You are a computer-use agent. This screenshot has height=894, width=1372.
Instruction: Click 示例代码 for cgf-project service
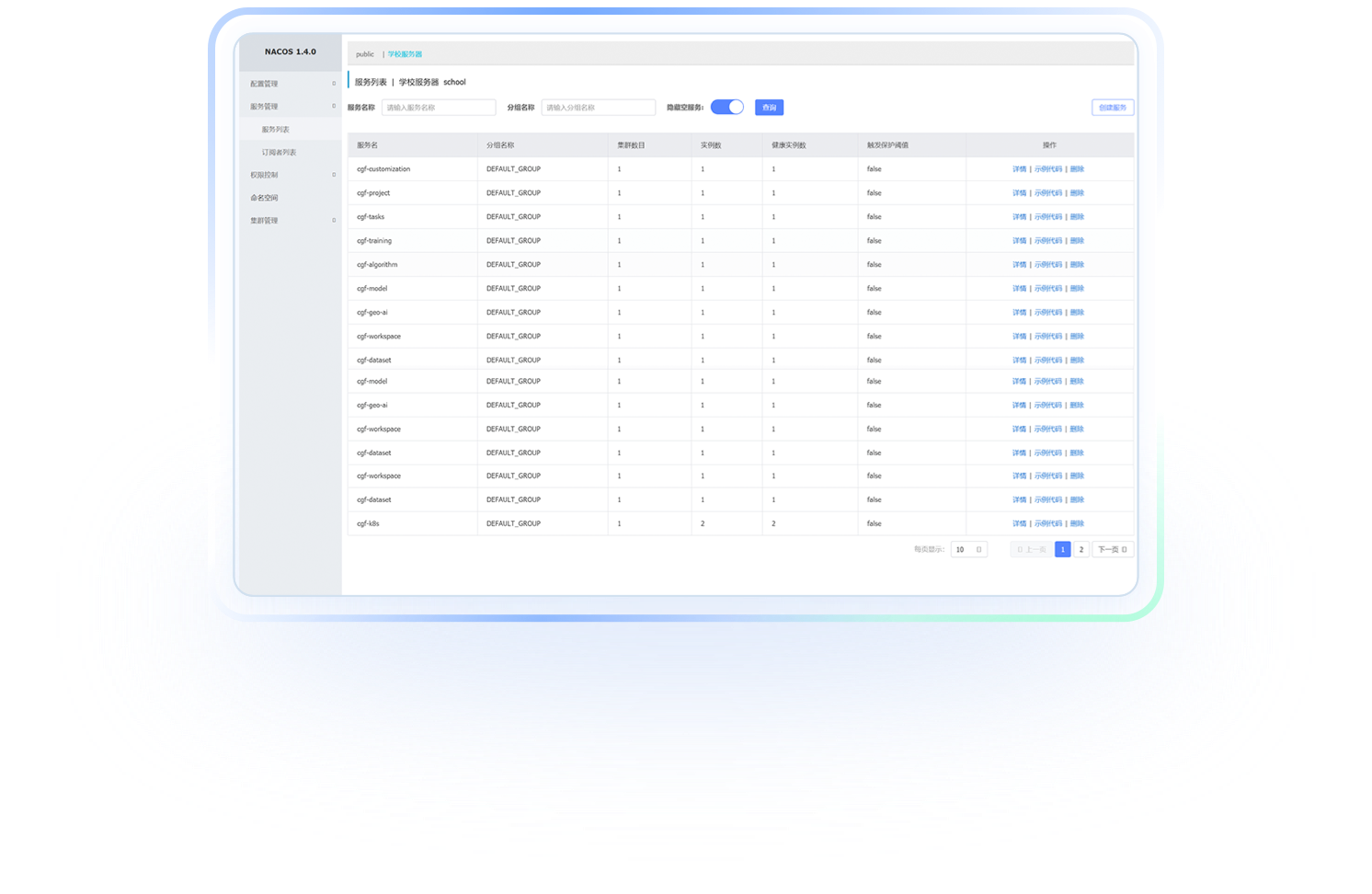tap(1047, 193)
